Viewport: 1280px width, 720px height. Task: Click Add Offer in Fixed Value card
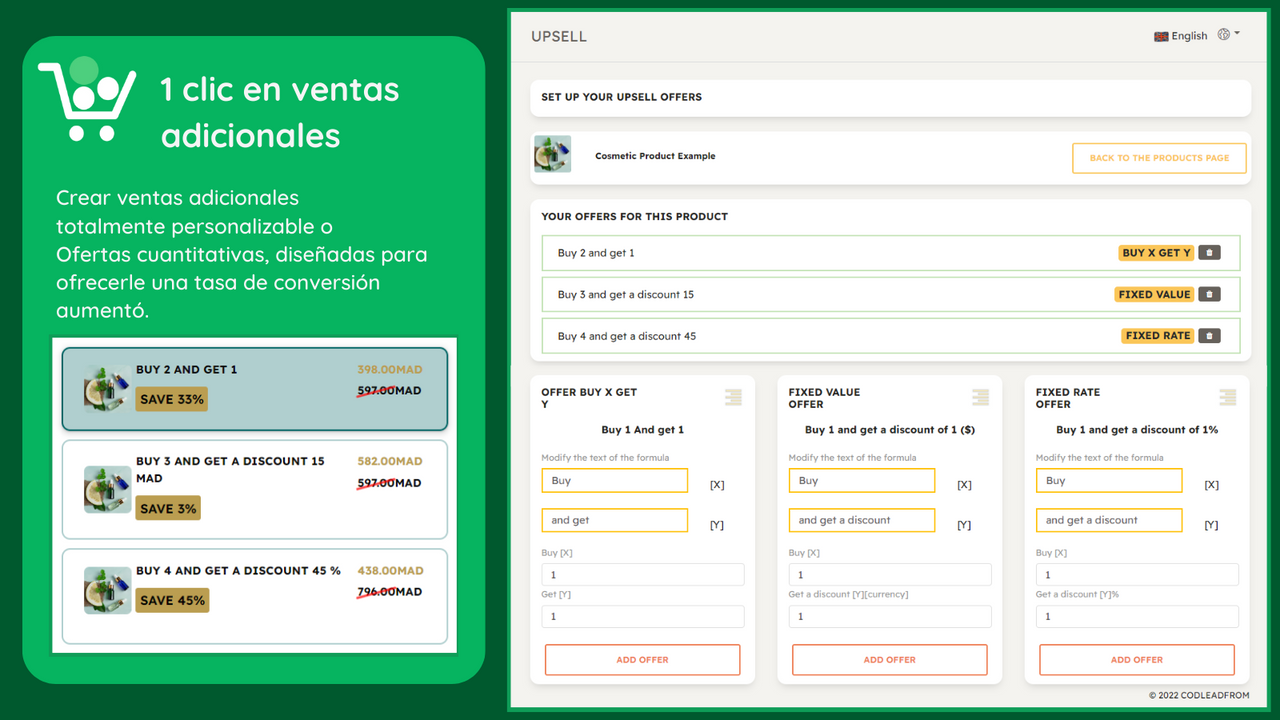pyautogui.click(x=889, y=660)
